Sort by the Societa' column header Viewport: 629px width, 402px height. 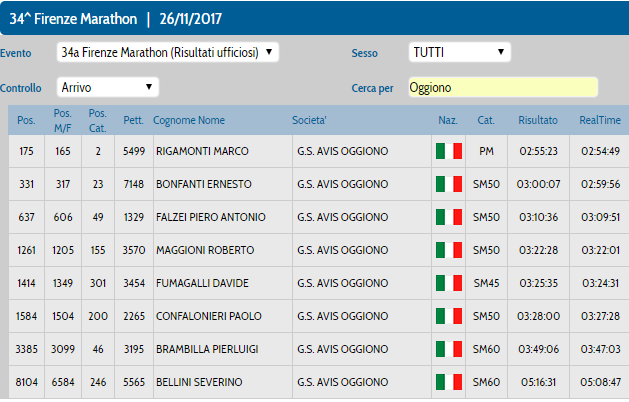click(309, 120)
